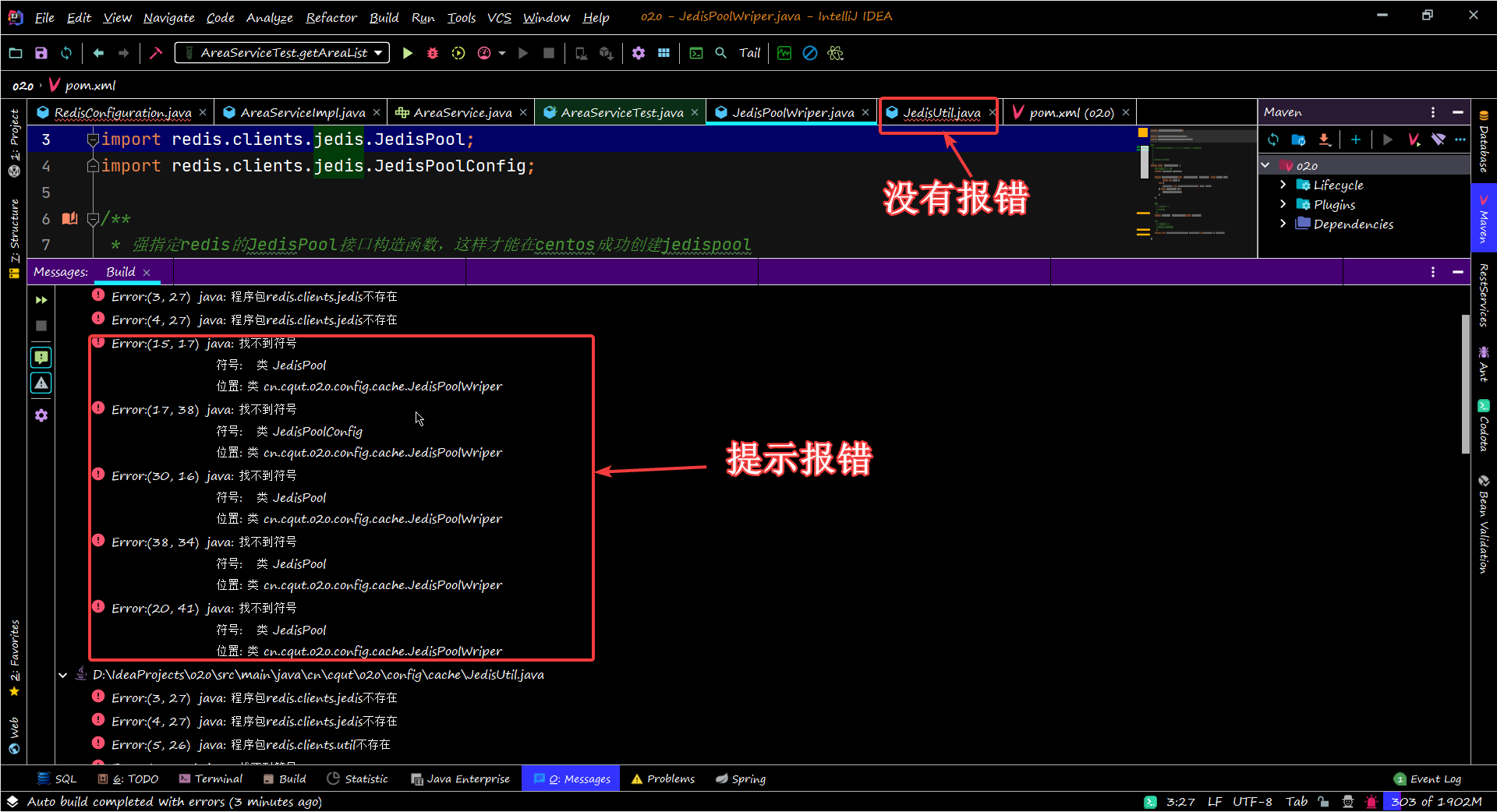Click the Synchronize refresh icon in main toolbar

(66, 53)
